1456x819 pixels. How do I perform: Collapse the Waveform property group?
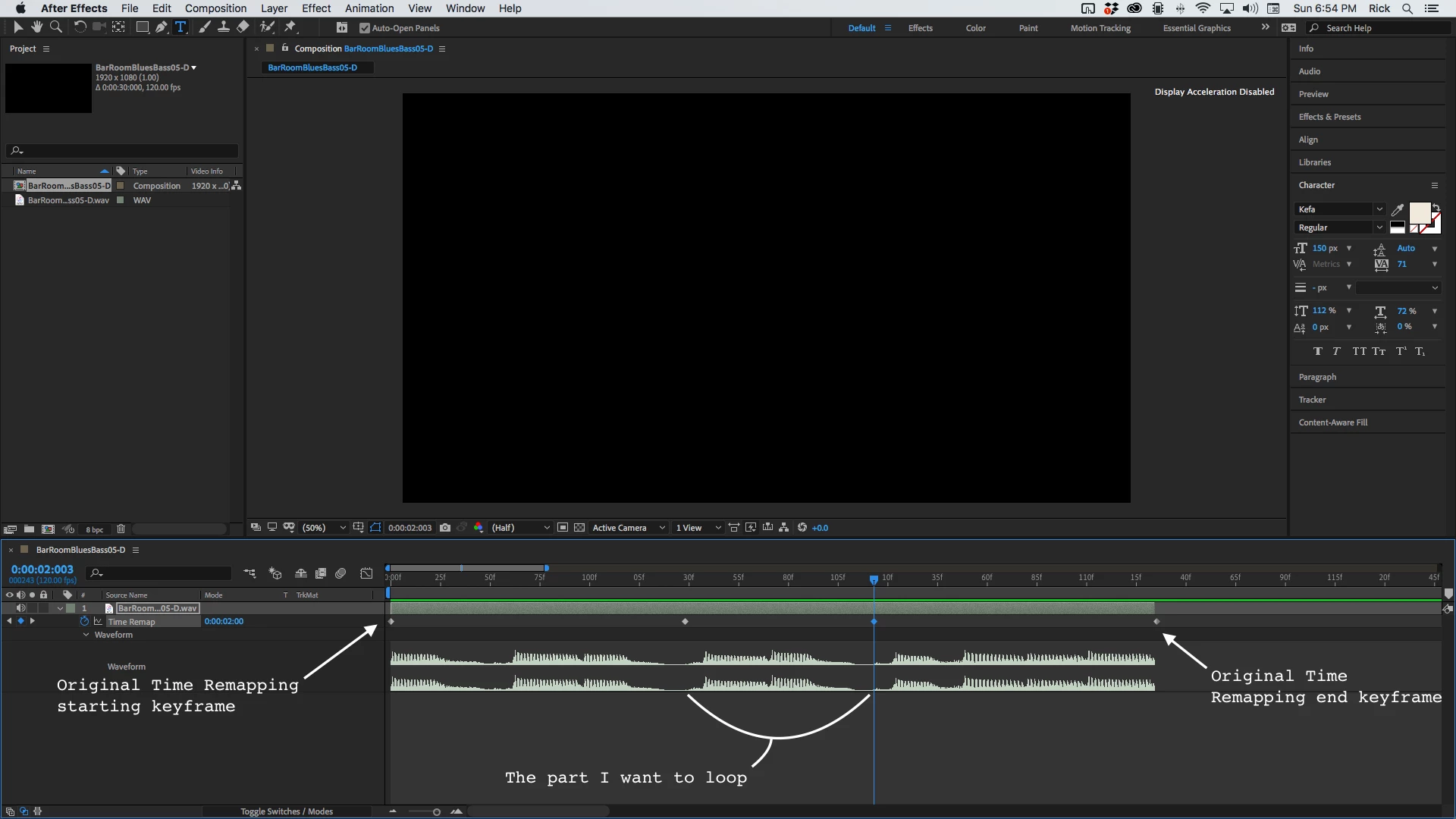86,635
